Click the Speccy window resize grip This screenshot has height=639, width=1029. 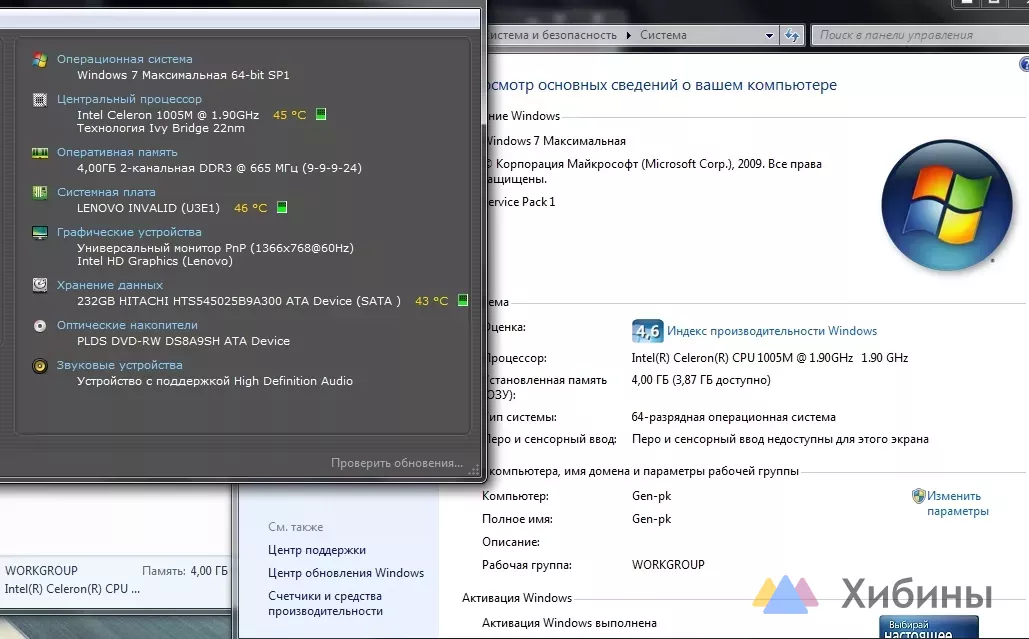(x=474, y=470)
